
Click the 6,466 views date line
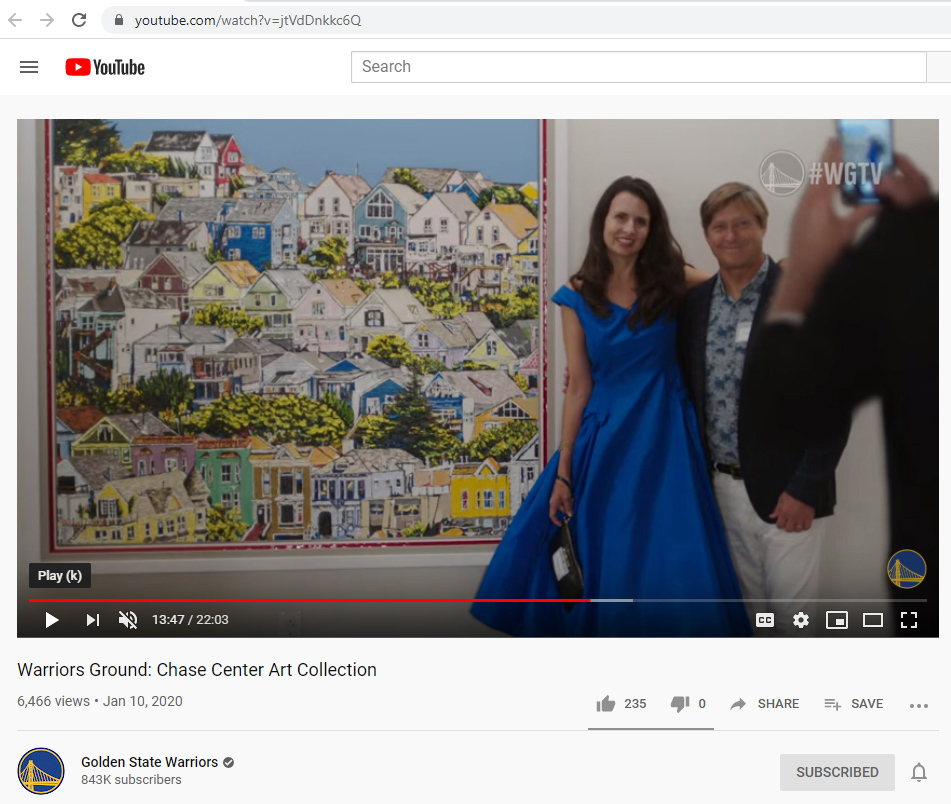[99, 701]
